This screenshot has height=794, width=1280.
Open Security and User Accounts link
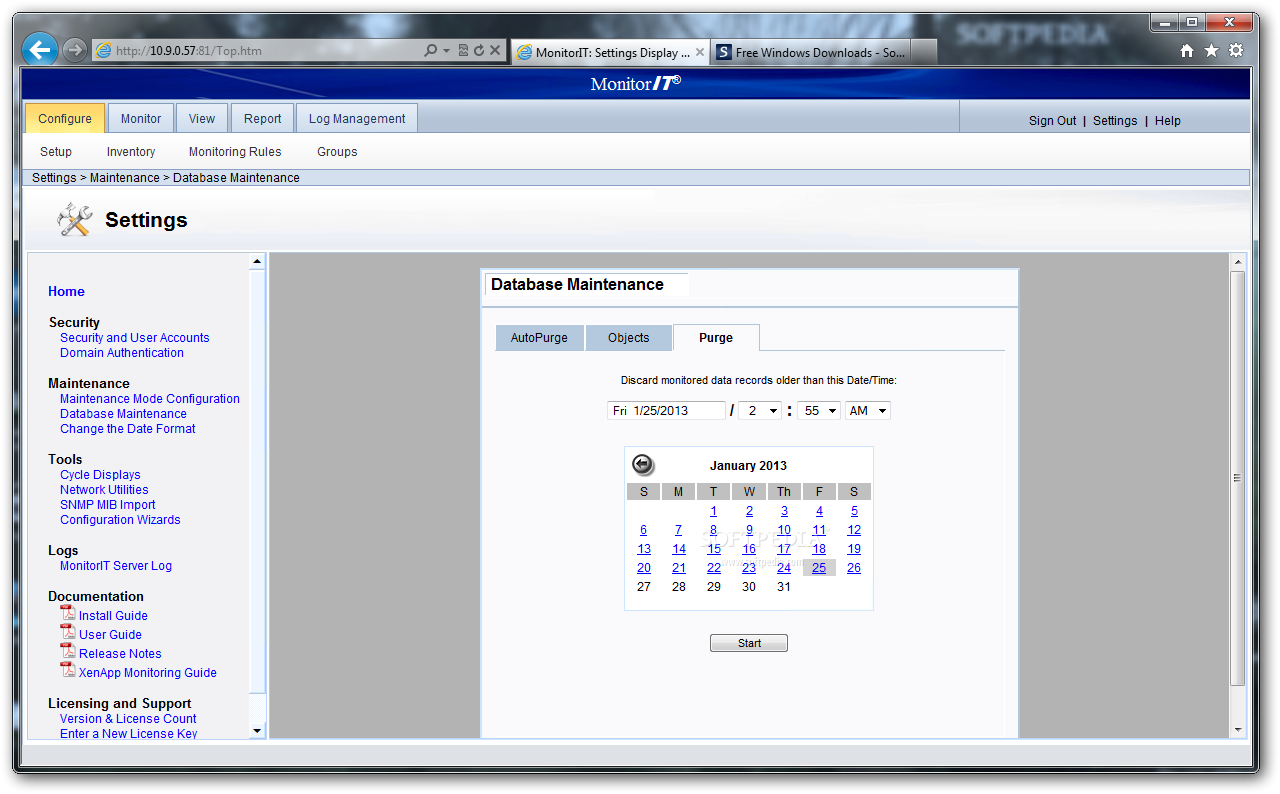134,338
